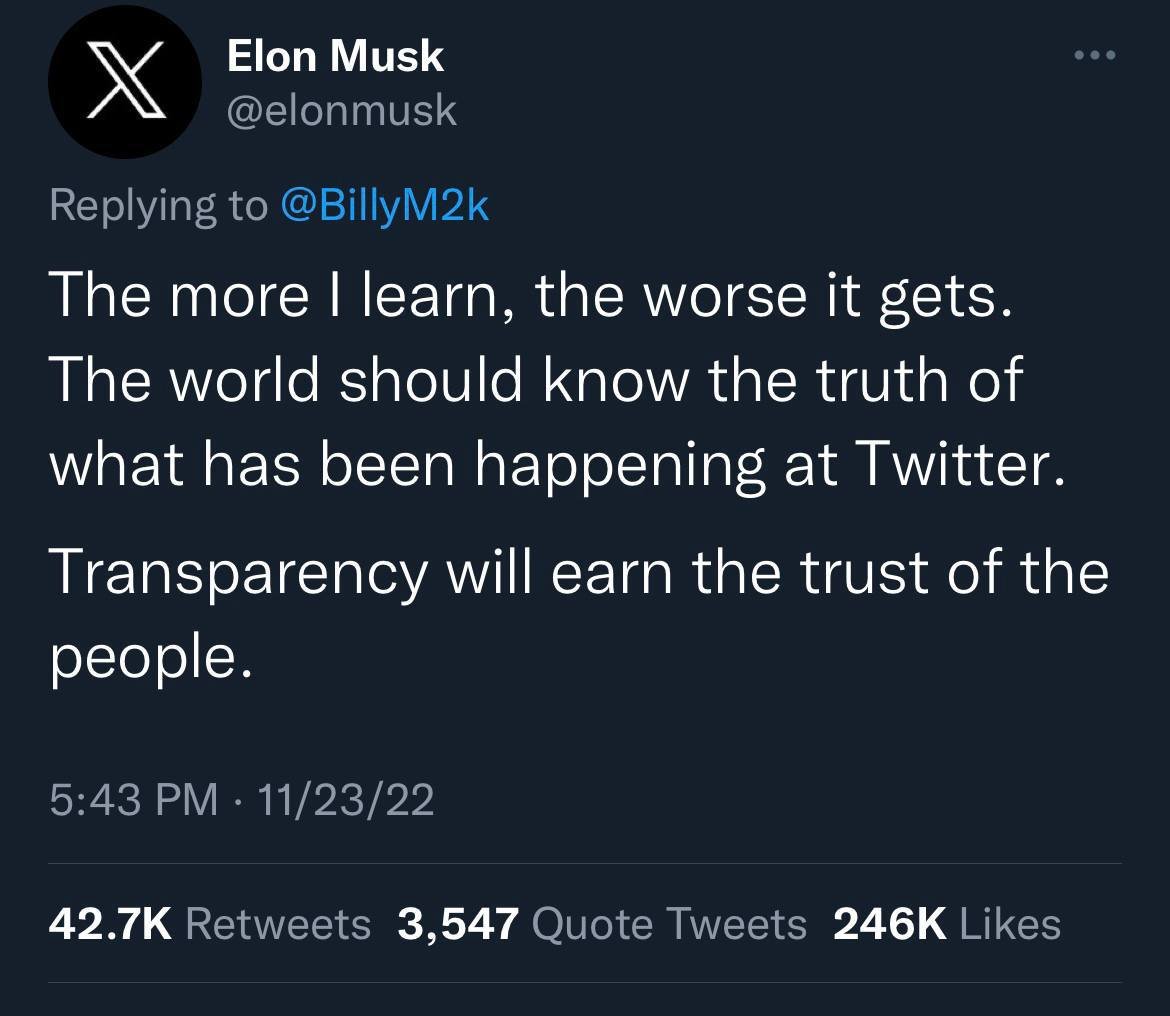Click the 'Replying to' label text
The image size is (1170, 1016).
point(158,205)
